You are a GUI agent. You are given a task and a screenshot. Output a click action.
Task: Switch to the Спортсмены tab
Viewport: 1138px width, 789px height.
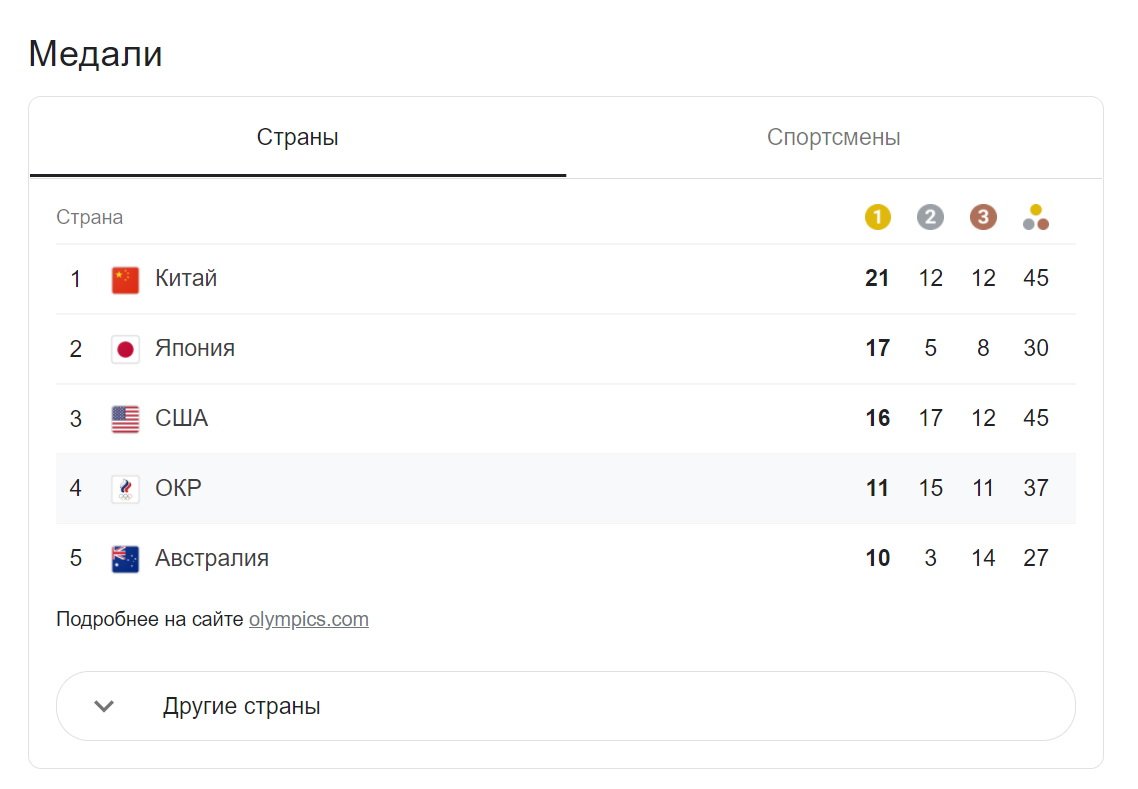point(833,137)
